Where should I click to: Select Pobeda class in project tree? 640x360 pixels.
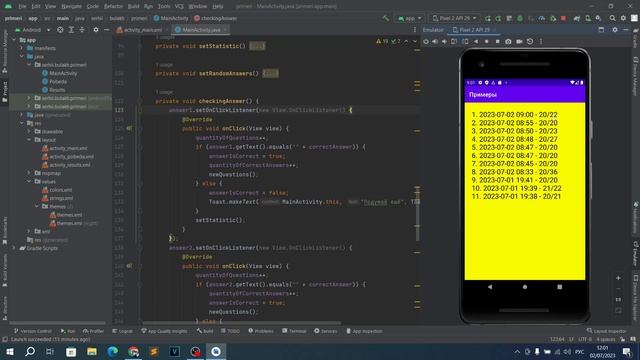click(58, 81)
